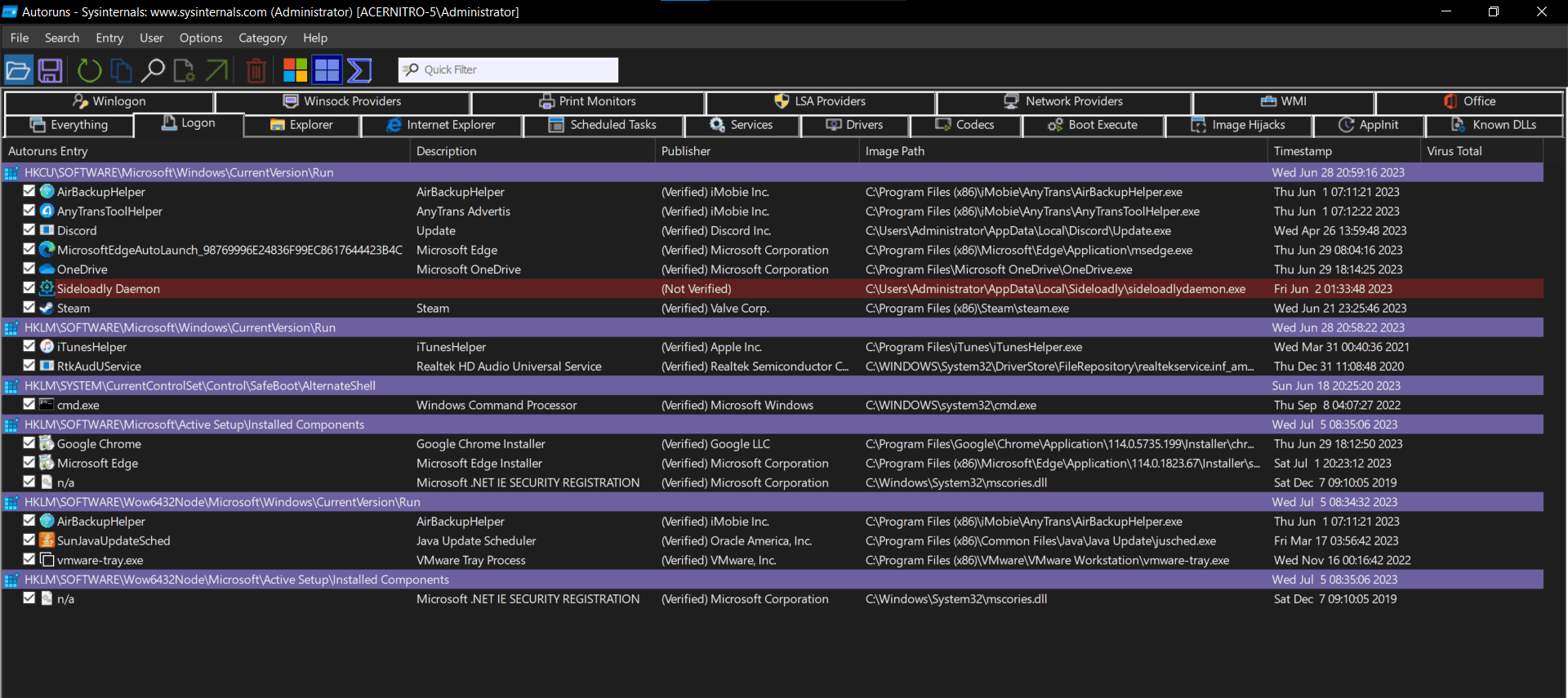Sort by the Autoruns Entry column header

(206, 151)
